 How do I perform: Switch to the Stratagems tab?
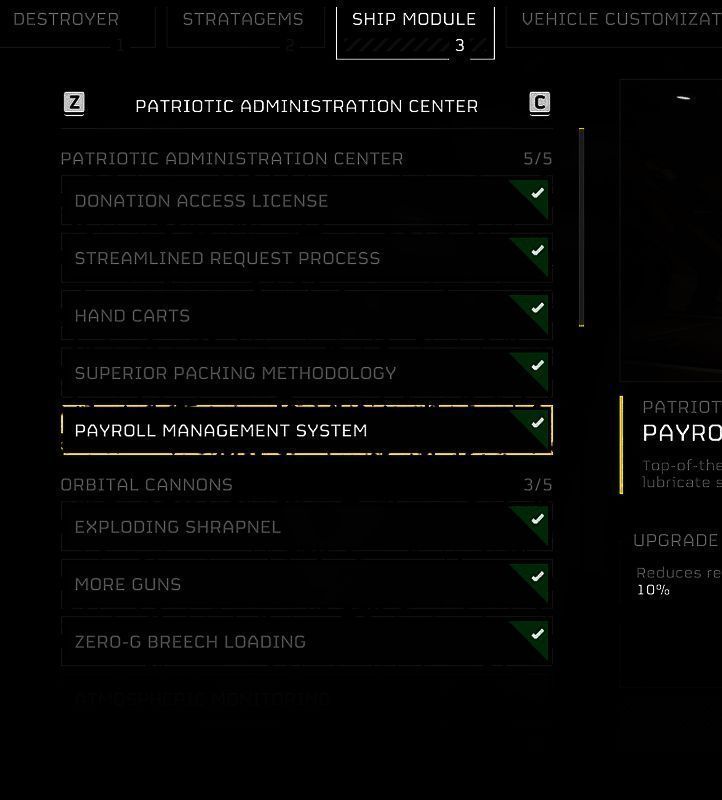pos(243,22)
